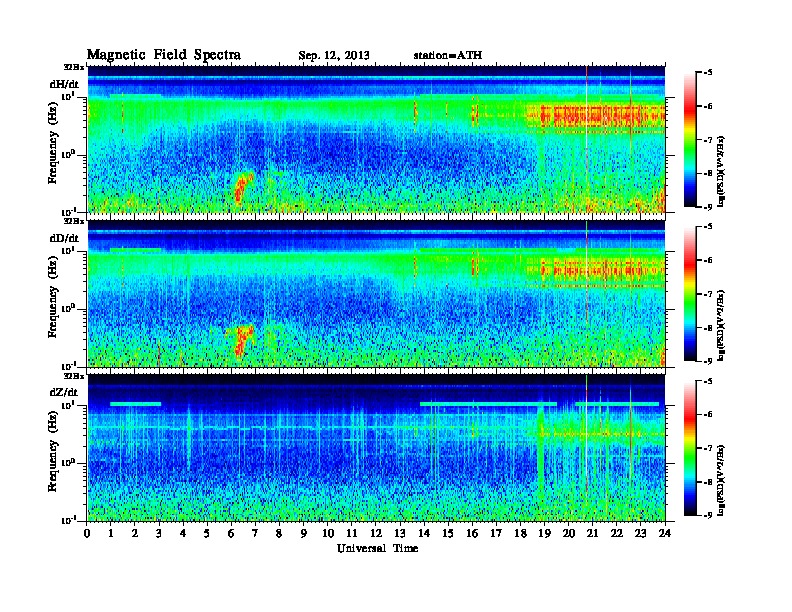Screen dimensions: 792x612
Task: Click the x-axis tick label "24"
Action: pyautogui.click(x=665, y=534)
